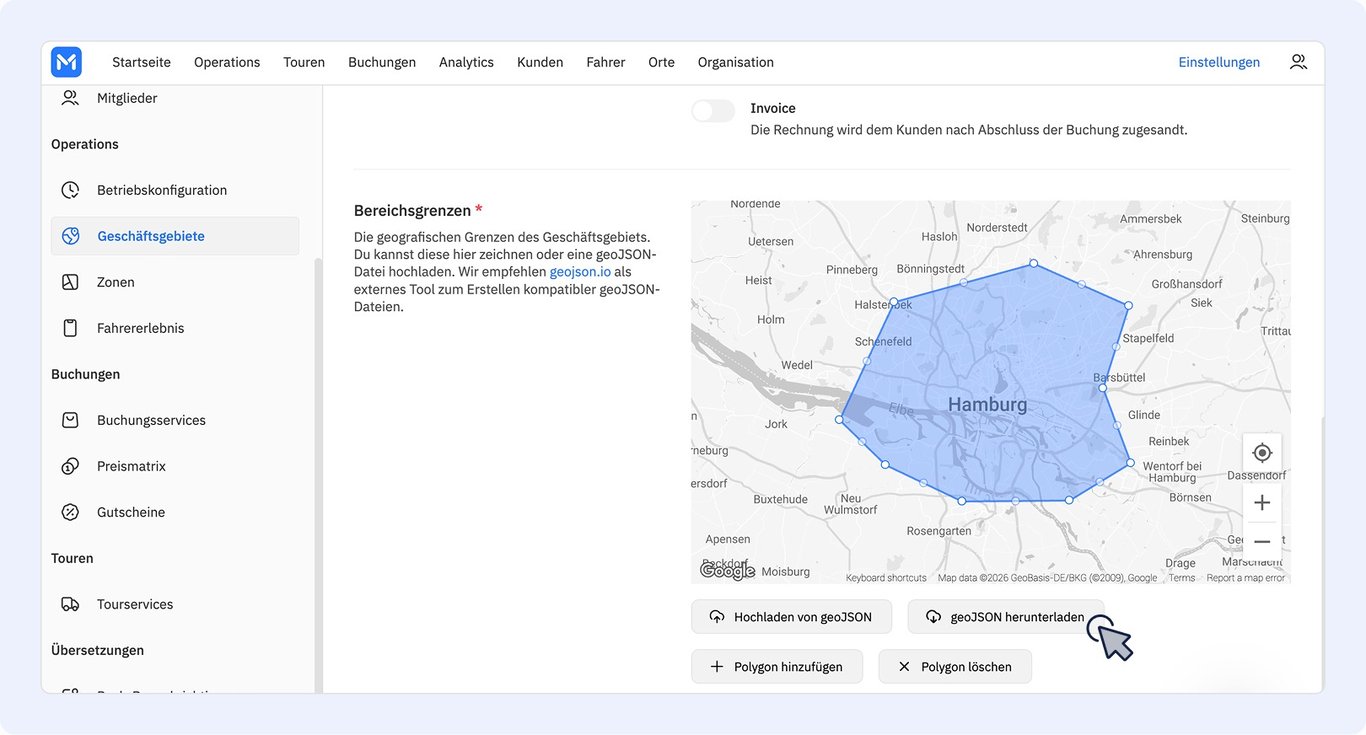Select Betriebskonfiguration in sidebar

175,190
